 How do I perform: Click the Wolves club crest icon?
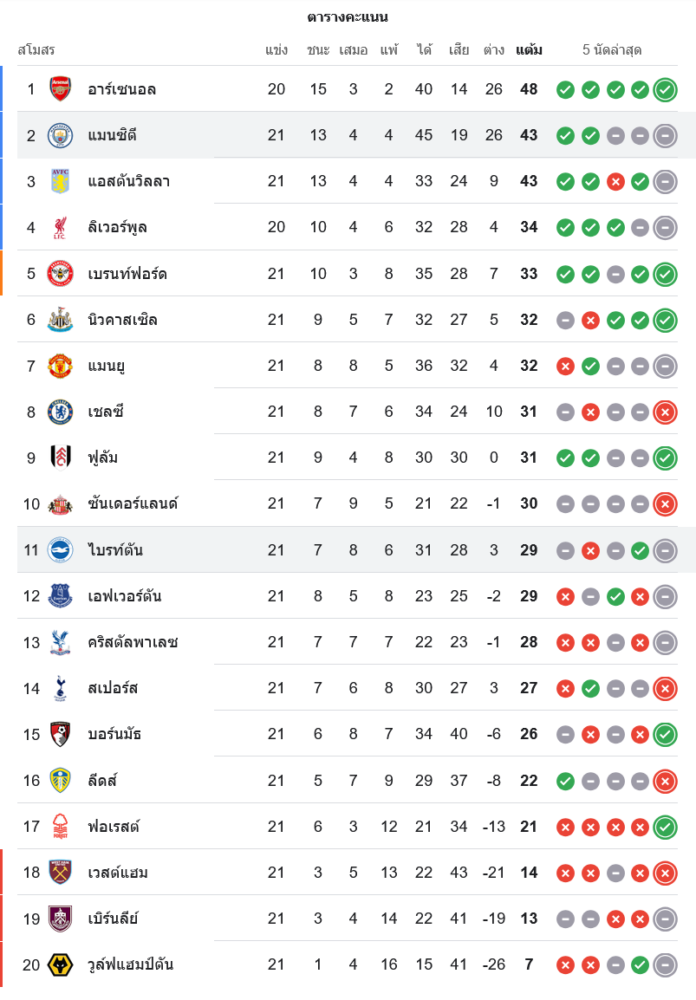(x=61, y=965)
